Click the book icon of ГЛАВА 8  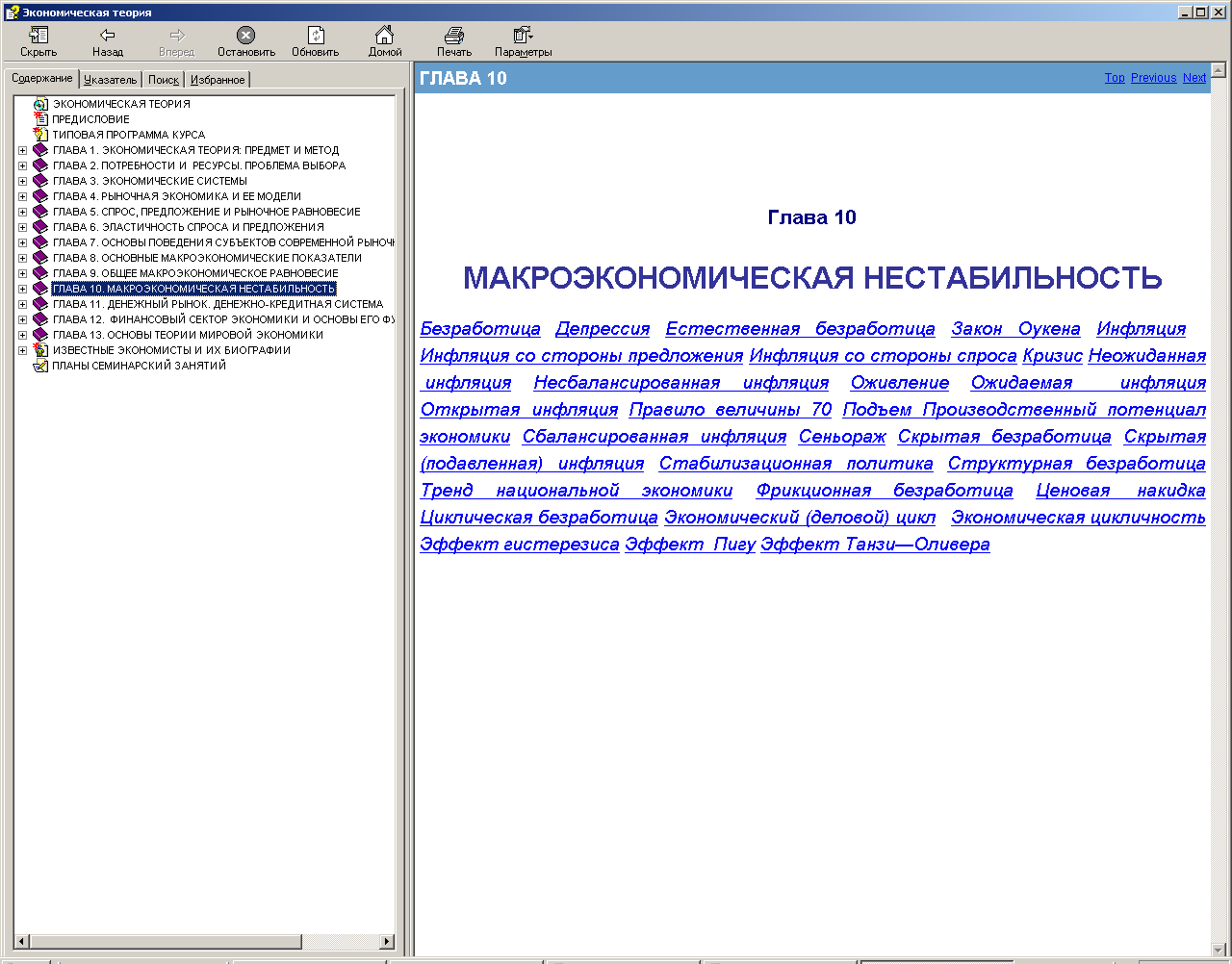click(40, 258)
